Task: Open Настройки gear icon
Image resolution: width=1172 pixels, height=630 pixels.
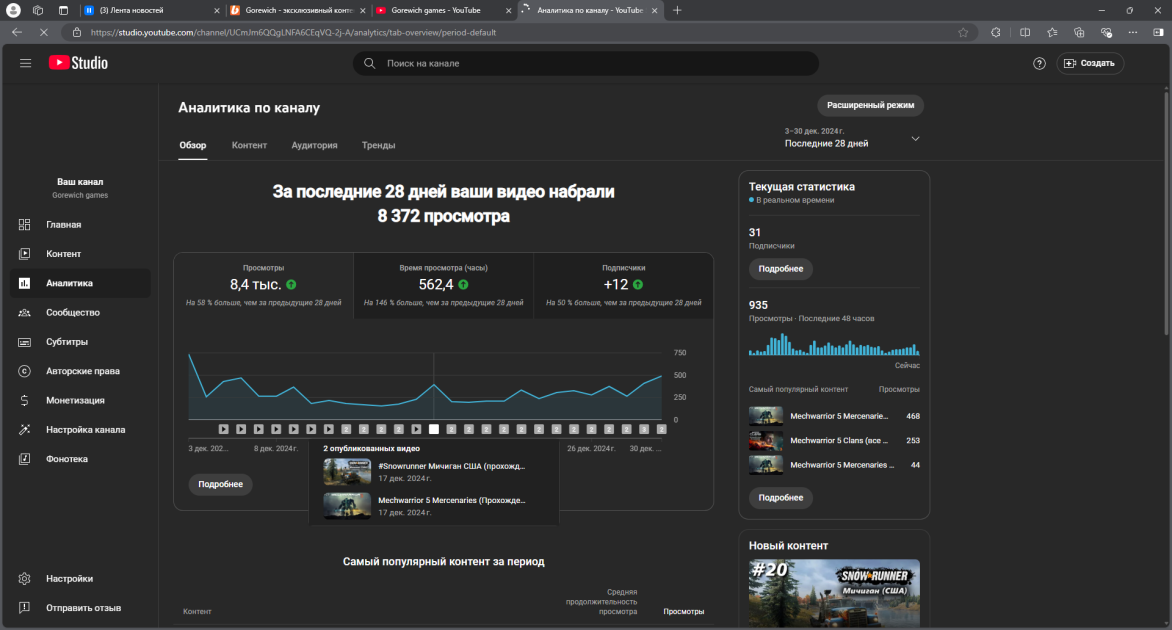Action: [x=25, y=578]
